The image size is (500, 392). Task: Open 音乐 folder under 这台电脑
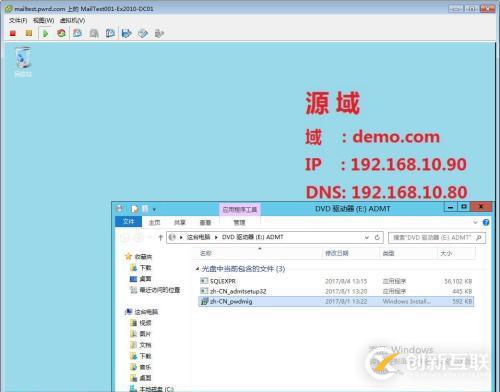(145, 367)
